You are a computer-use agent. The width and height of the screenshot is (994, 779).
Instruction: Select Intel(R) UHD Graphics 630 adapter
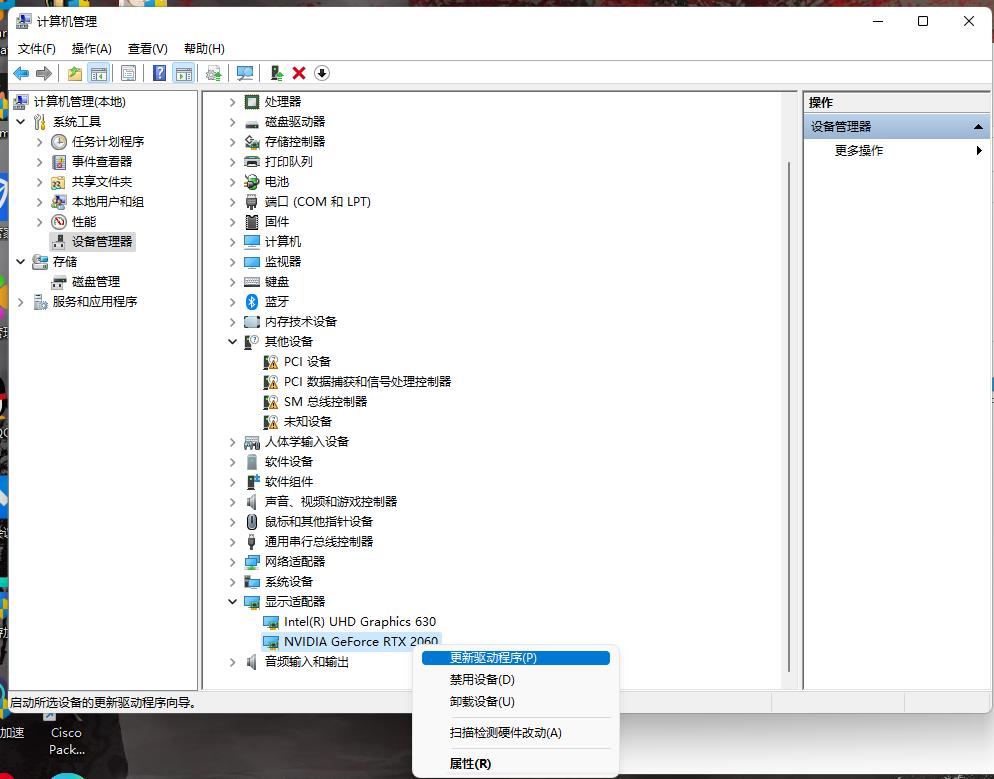(x=360, y=622)
